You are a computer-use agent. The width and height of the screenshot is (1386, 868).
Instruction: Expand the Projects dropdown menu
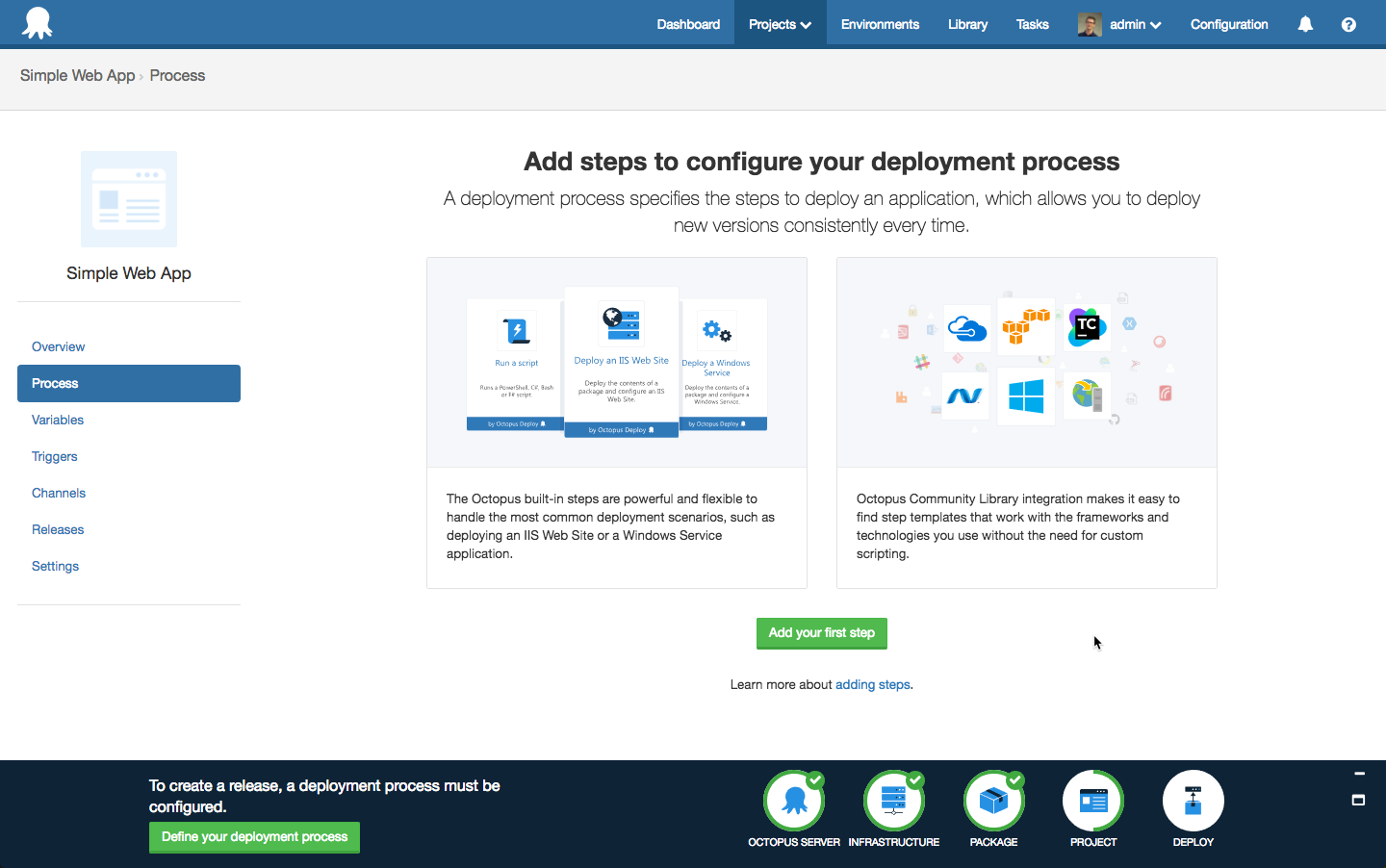(x=780, y=24)
